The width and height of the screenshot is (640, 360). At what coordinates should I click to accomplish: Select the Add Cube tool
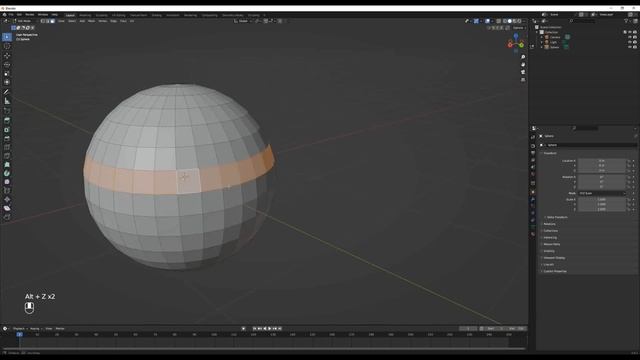[x=7, y=111]
